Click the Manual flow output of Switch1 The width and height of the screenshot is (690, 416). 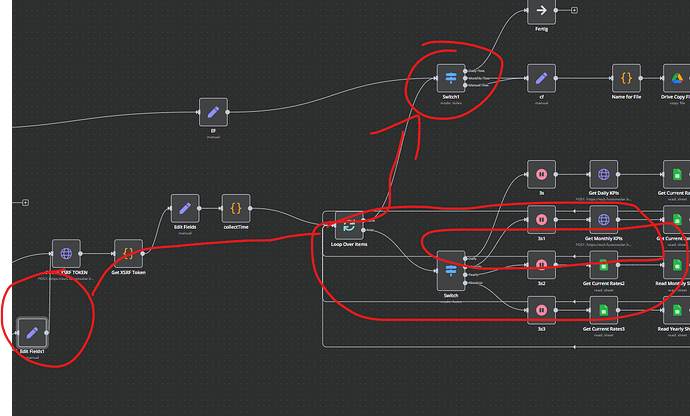point(465,85)
